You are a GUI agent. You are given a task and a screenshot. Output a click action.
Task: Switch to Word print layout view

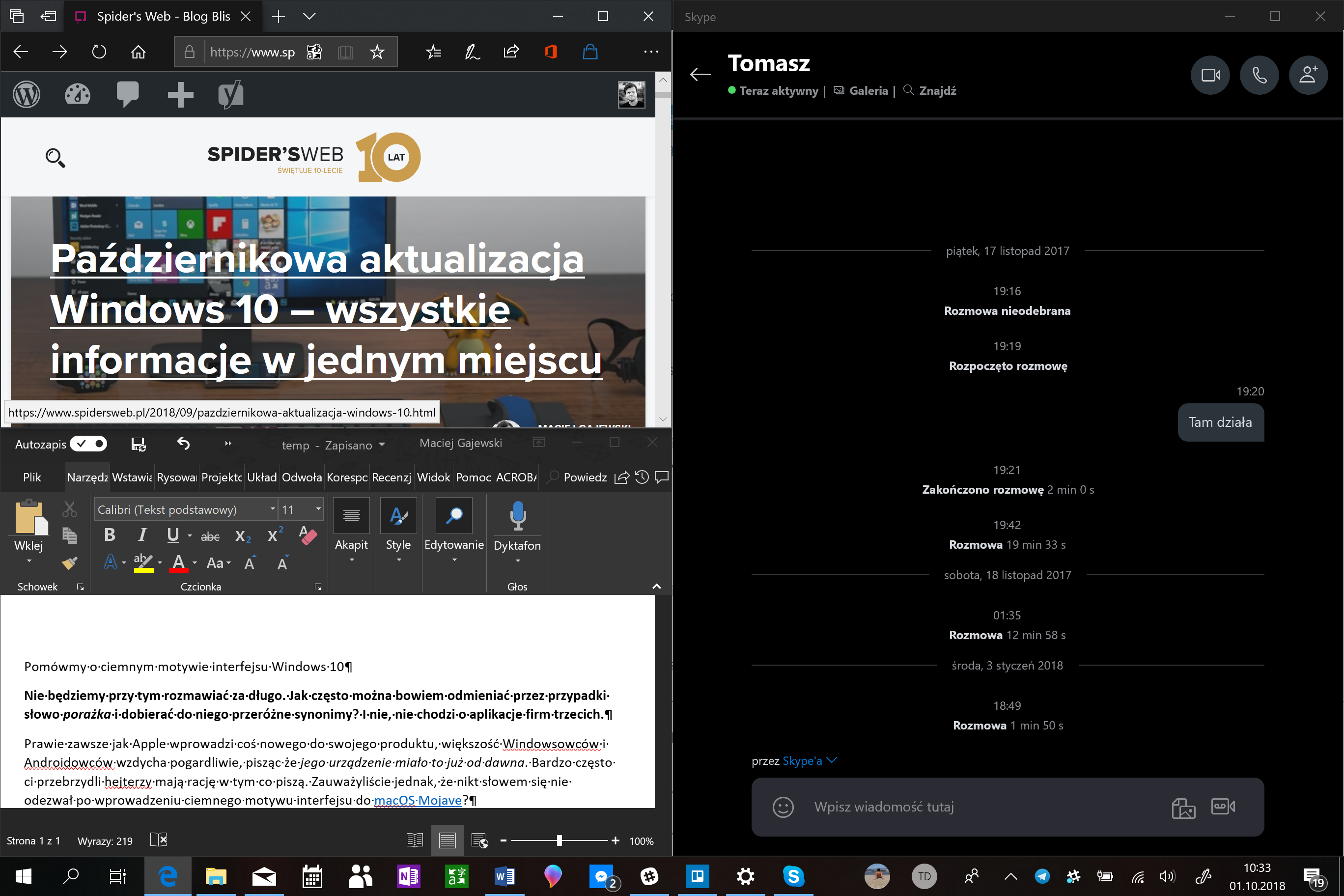(x=447, y=840)
